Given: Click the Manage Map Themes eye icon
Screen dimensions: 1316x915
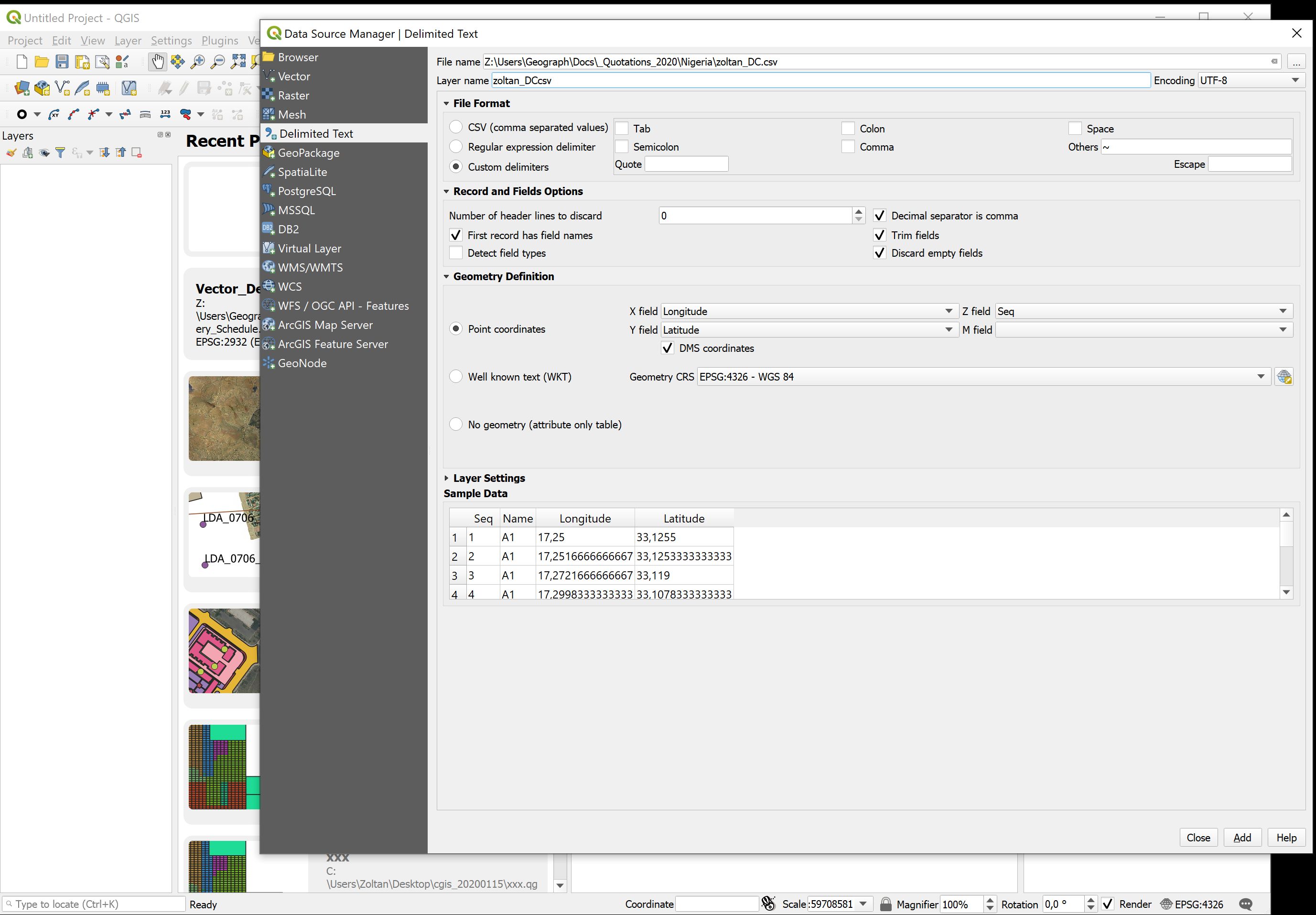Looking at the screenshot, I should tap(45, 152).
